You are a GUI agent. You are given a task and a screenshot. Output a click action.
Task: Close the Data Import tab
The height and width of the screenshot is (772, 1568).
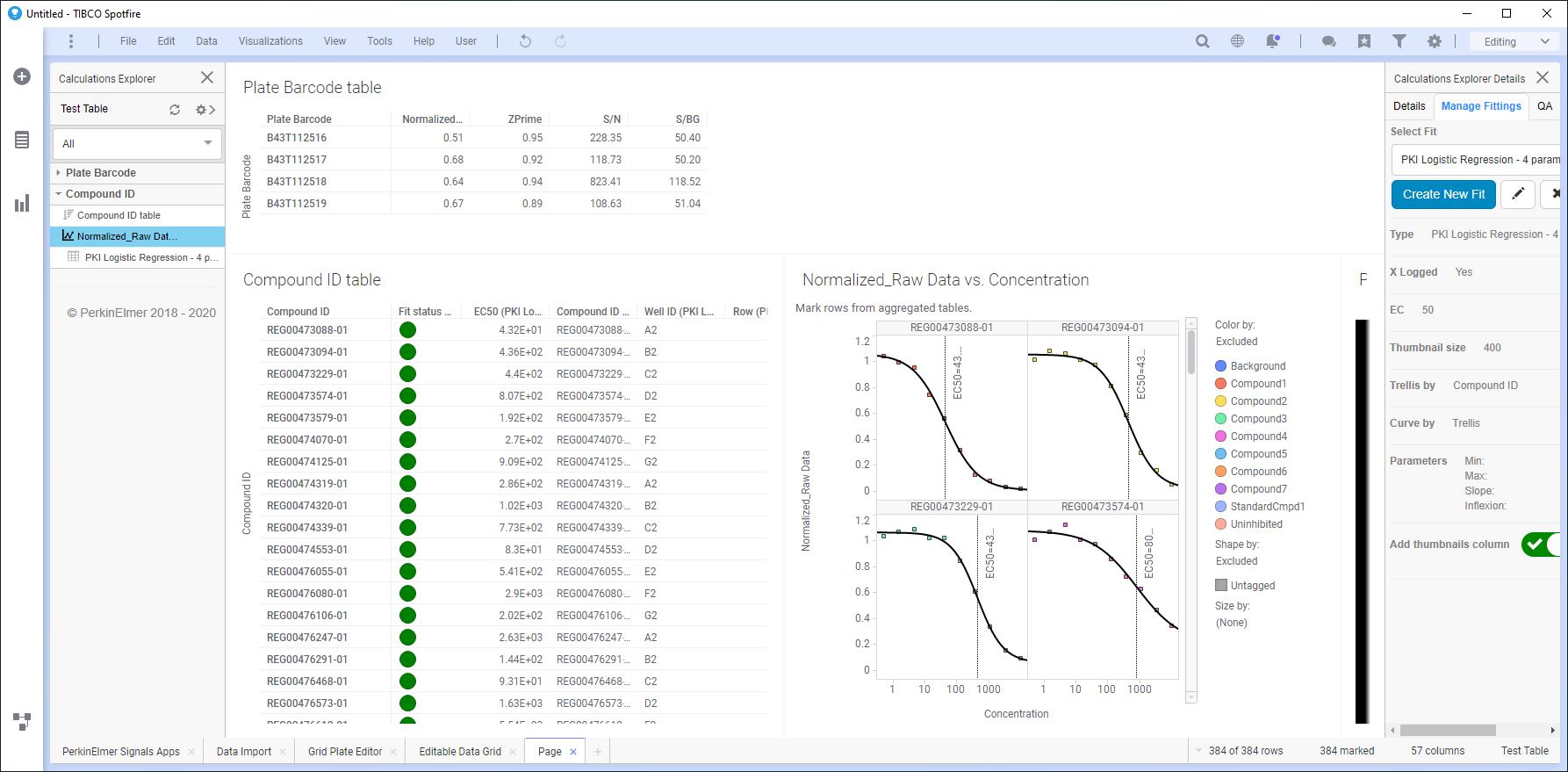pyautogui.click(x=282, y=752)
